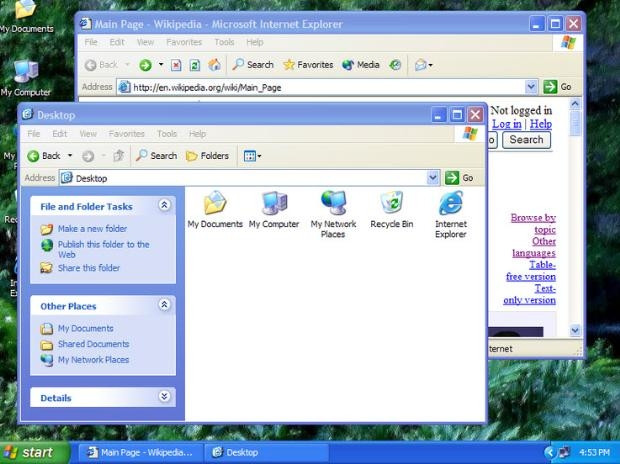This screenshot has height=464, width=620.
Task: Select My Documents icon in Desktop folder view
Action: (215, 210)
